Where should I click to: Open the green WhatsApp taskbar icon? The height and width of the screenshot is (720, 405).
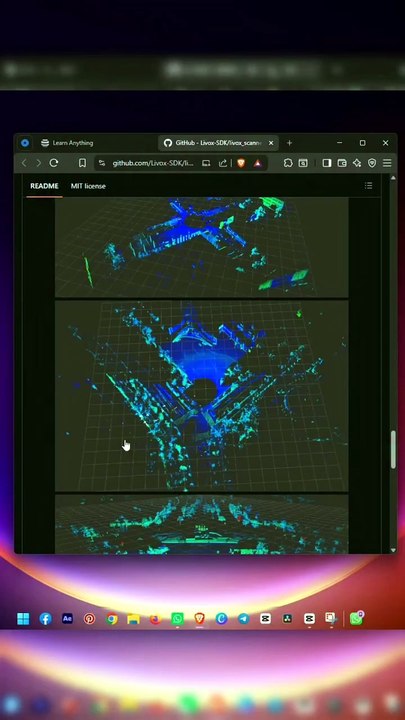pos(177,619)
